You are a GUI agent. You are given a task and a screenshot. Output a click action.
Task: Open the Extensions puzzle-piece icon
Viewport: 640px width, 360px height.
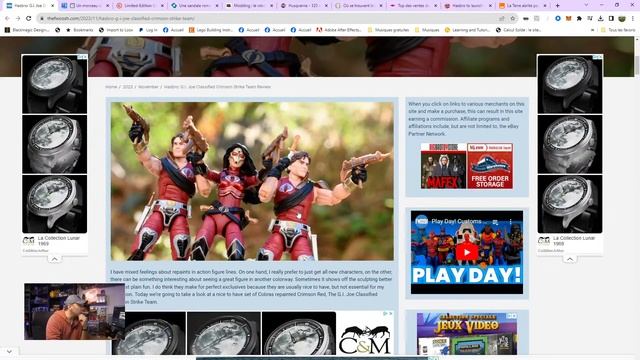(x=579, y=18)
